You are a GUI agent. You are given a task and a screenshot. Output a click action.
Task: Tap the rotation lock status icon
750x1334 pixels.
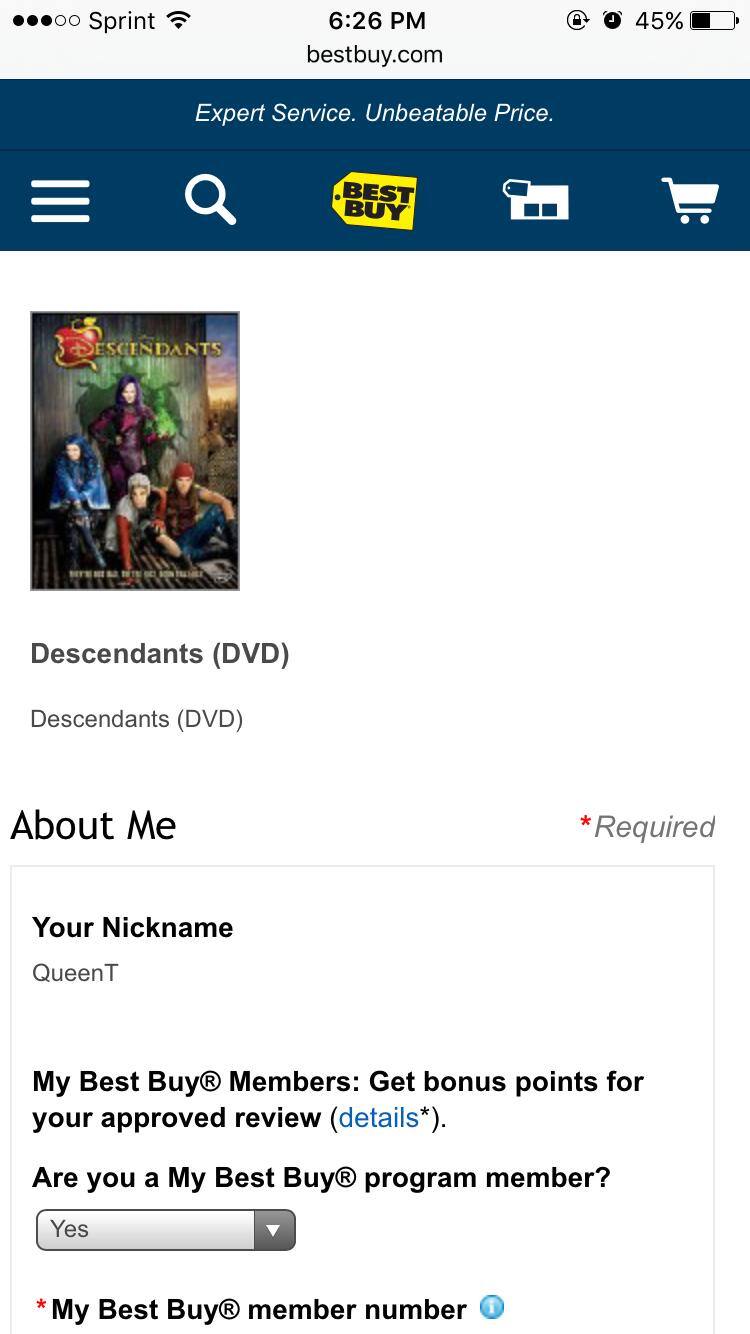[x=578, y=20]
